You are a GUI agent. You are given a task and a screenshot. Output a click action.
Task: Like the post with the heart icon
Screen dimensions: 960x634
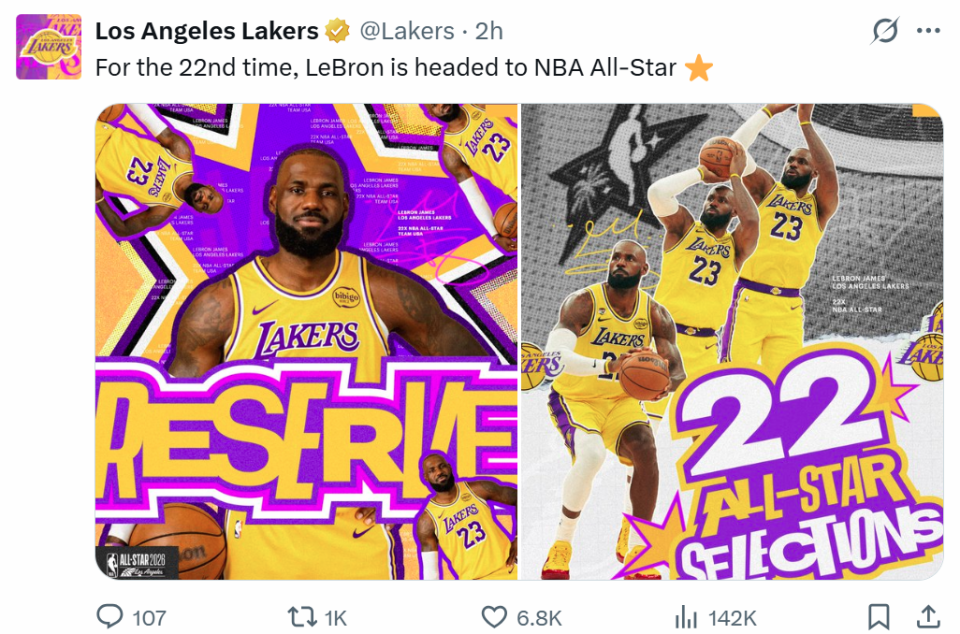point(494,616)
